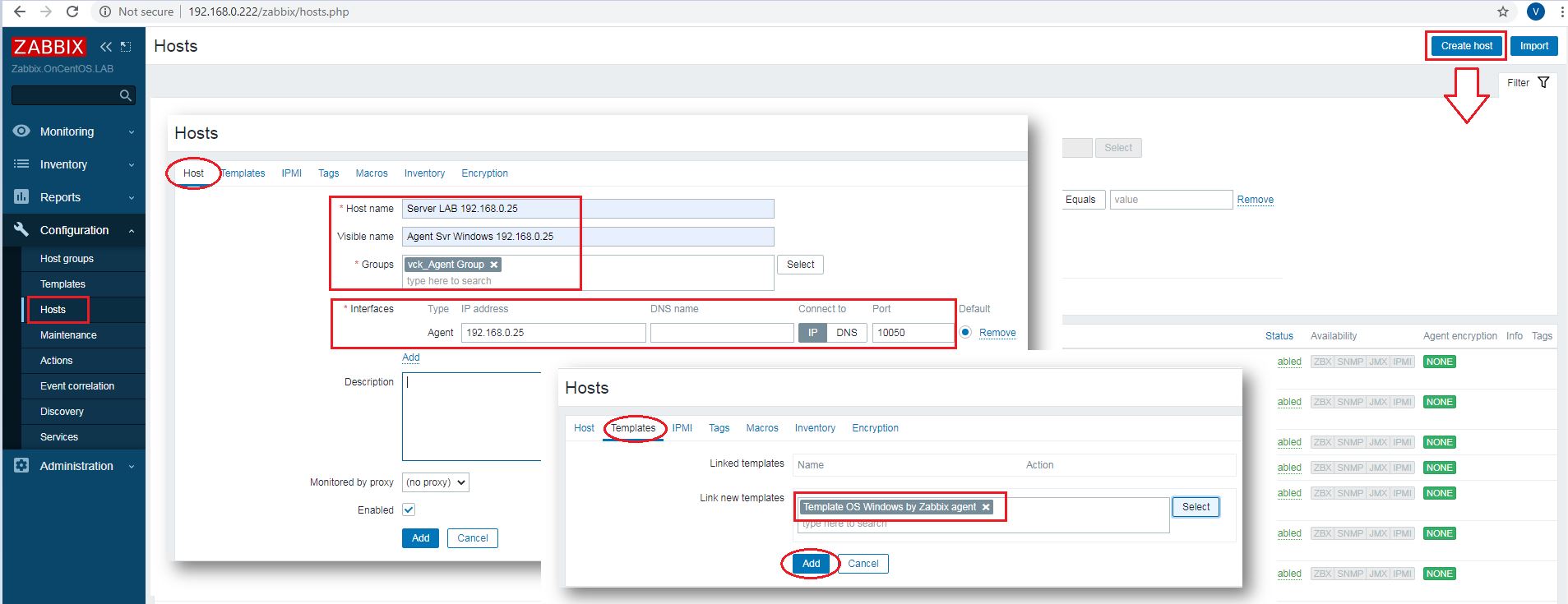Remove vck_Agent Group tag with x
The width and height of the screenshot is (1568, 604).
coord(493,265)
